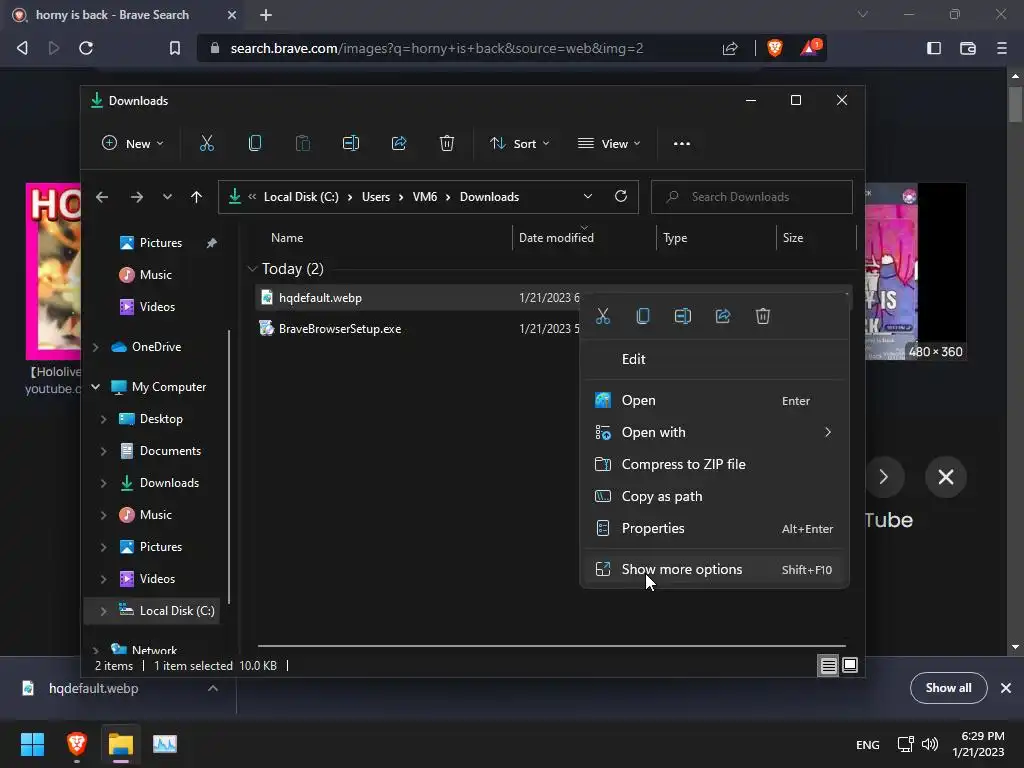Open pinned Pictures quick access

coord(161,243)
